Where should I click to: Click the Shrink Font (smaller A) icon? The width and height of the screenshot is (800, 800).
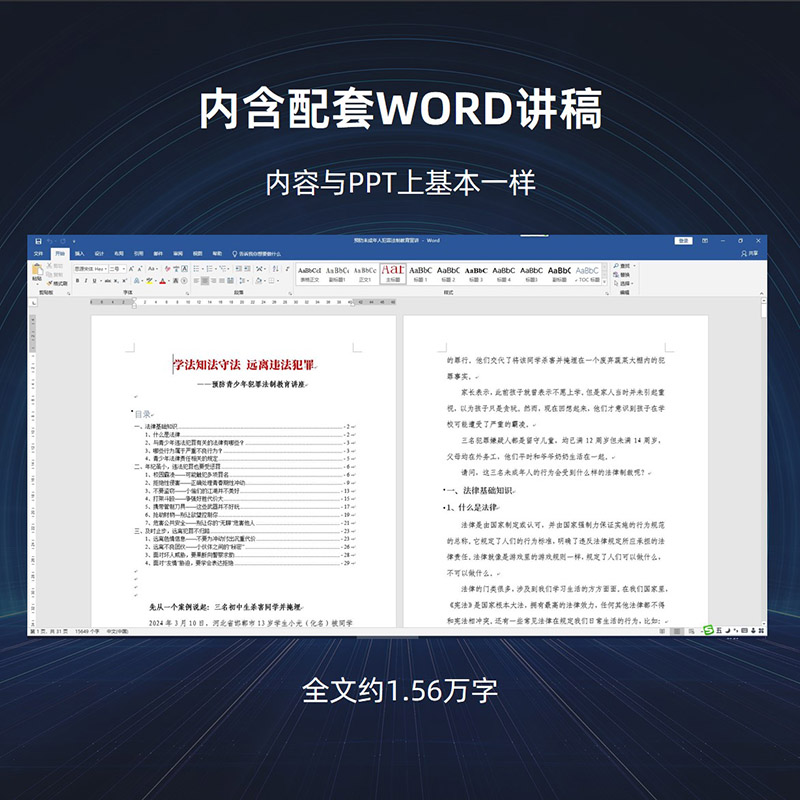[x=140, y=268]
